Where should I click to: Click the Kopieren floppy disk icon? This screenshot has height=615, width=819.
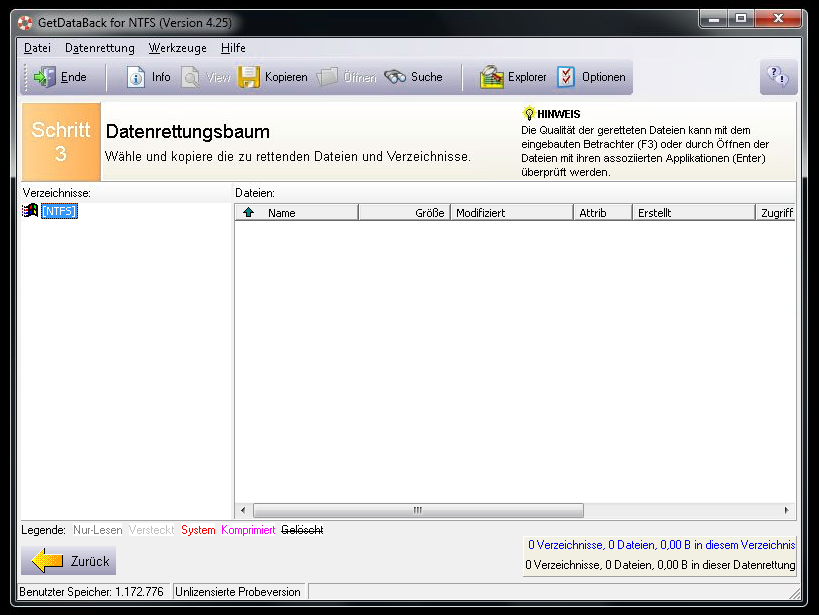(x=249, y=77)
